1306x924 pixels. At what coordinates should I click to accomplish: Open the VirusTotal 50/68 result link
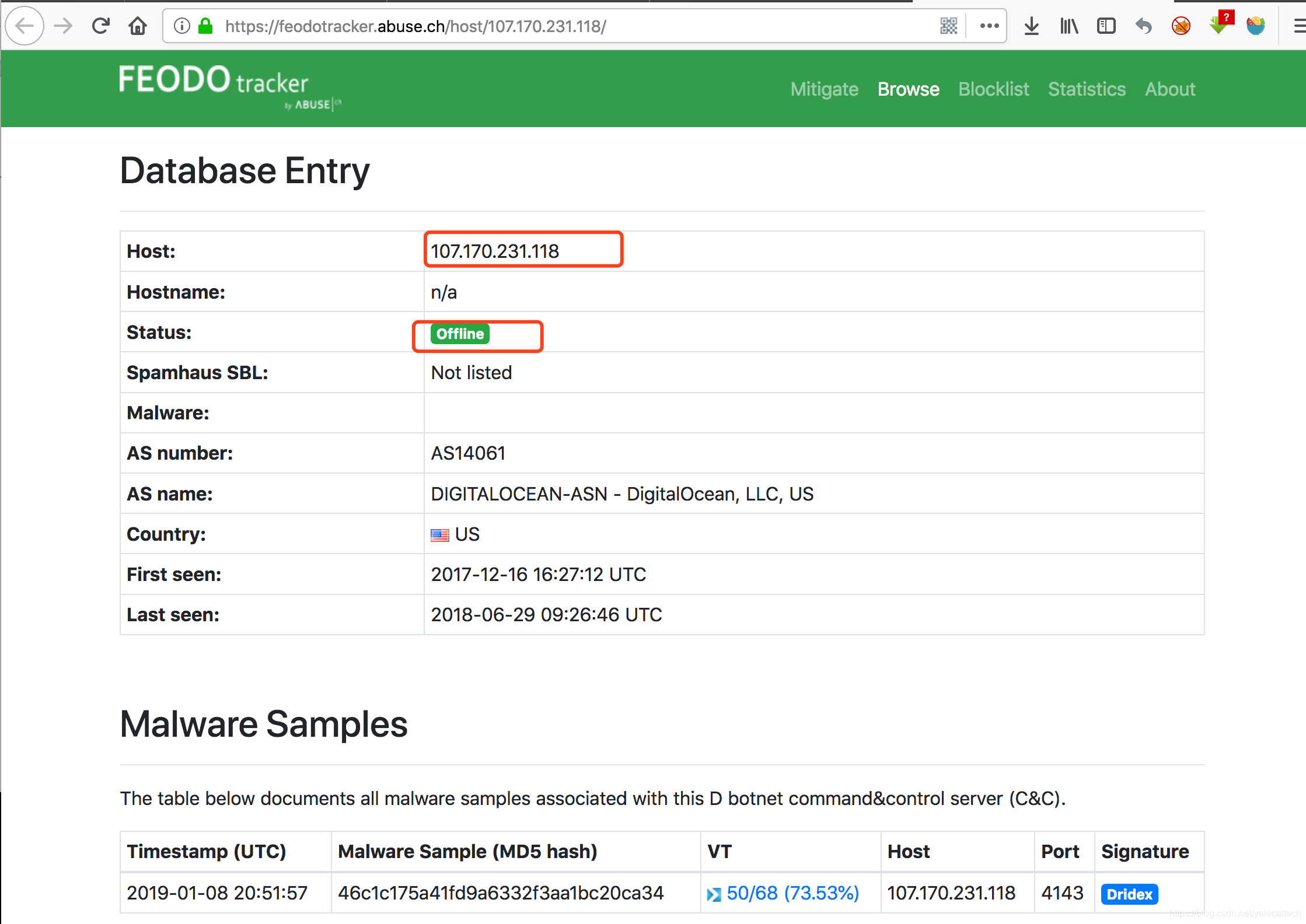pos(792,893)
